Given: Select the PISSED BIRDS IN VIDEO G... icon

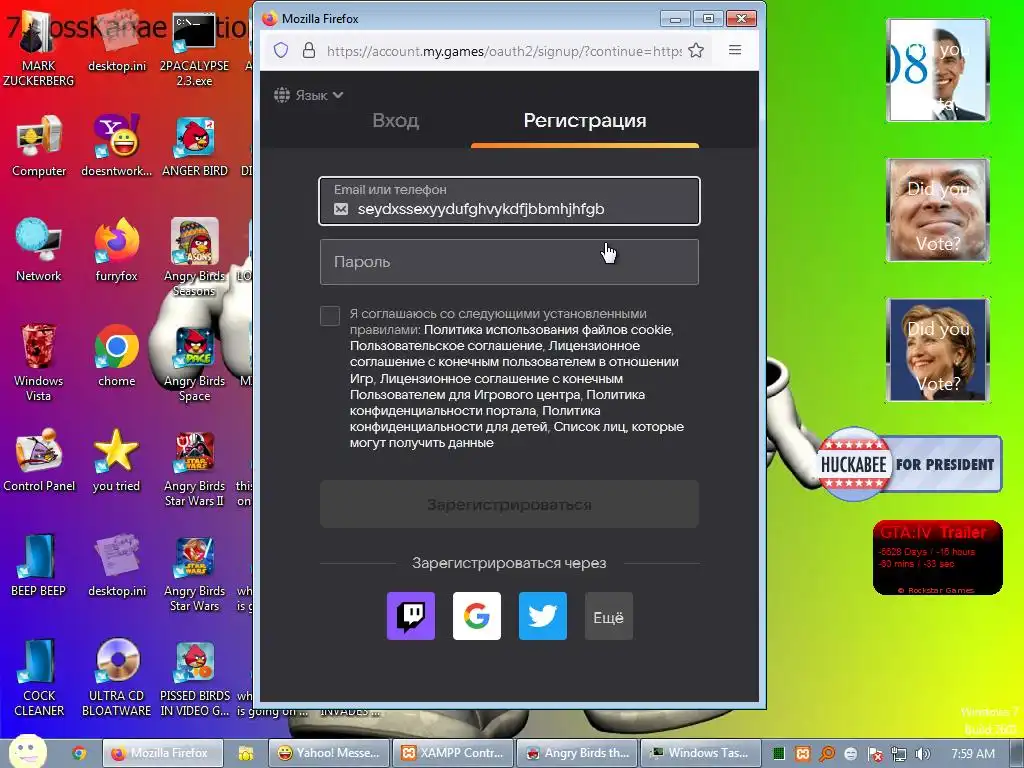Looking at the screenshot, I should (x=194, y=678).
